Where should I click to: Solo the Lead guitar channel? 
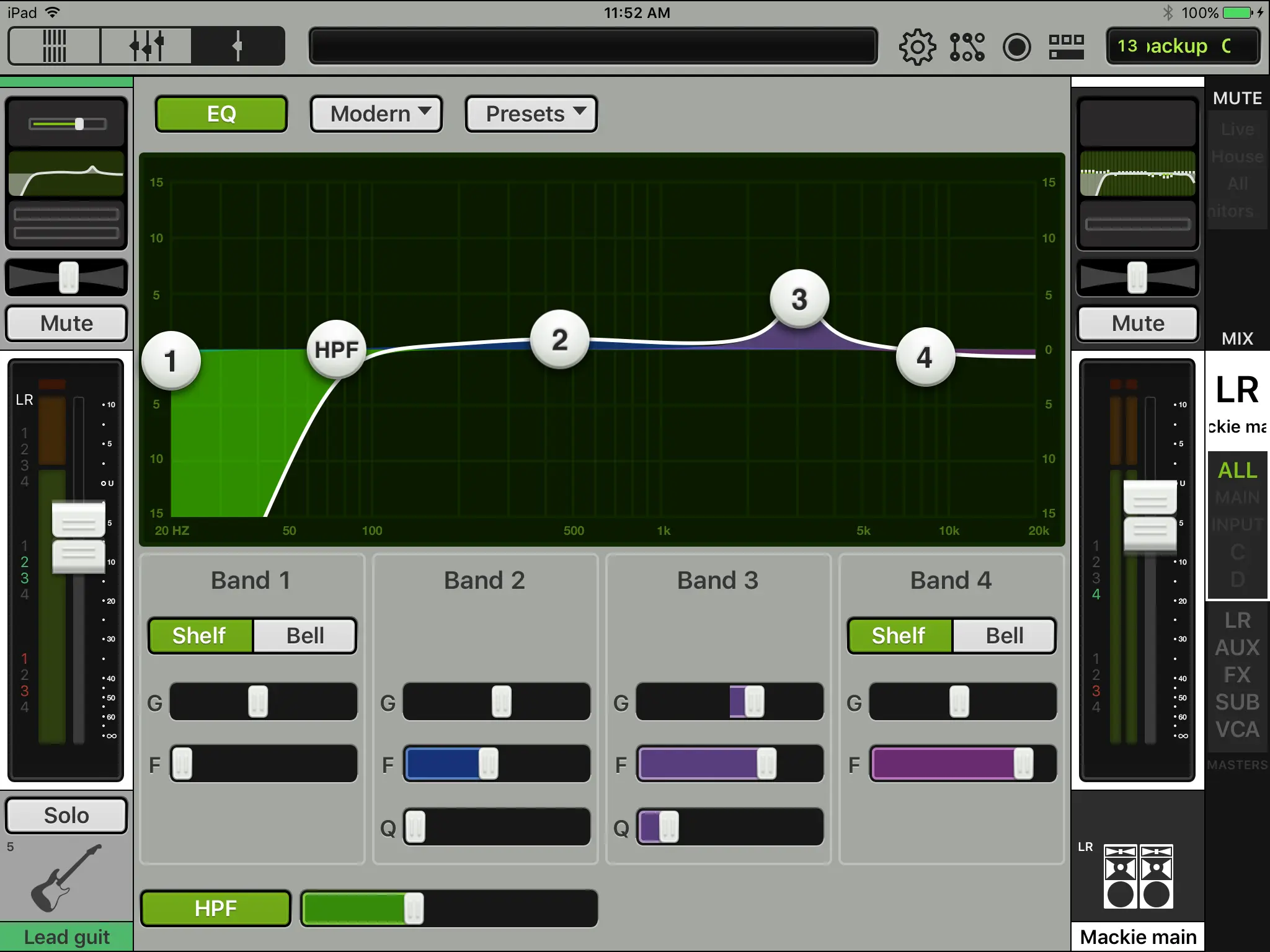[66, 816]
